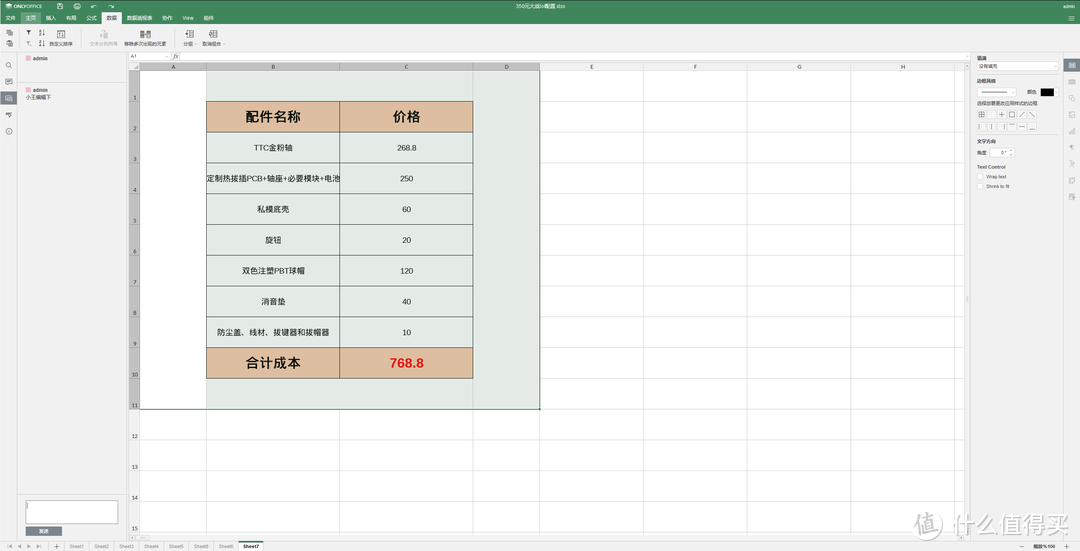Screen dimensions: 1080x551
Task: Open the border line style dropdown
Action: coord(996,92)
